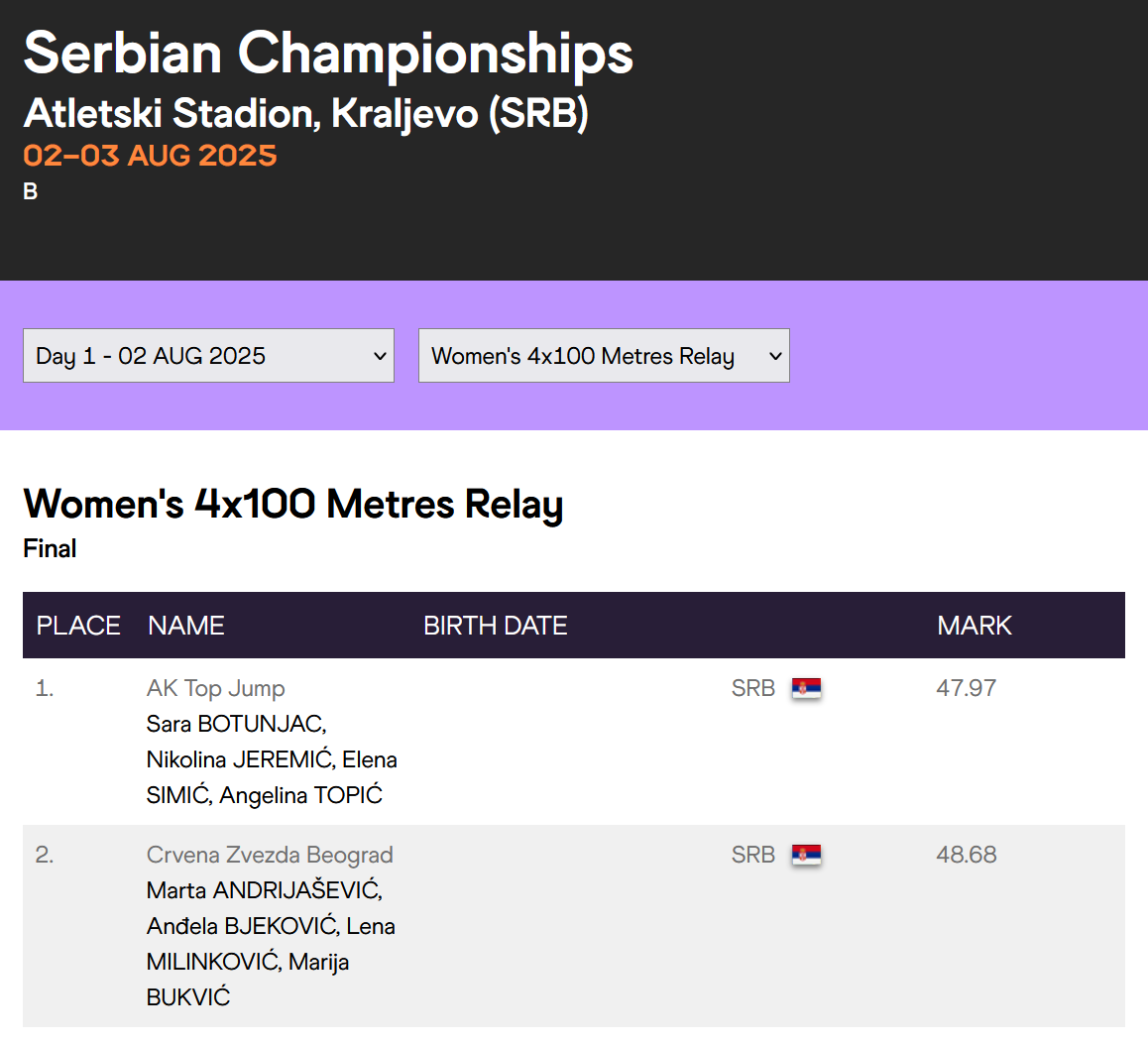Click the Serbian Championships page title
The image size is (1148, 1044).
tap(328, 54)
